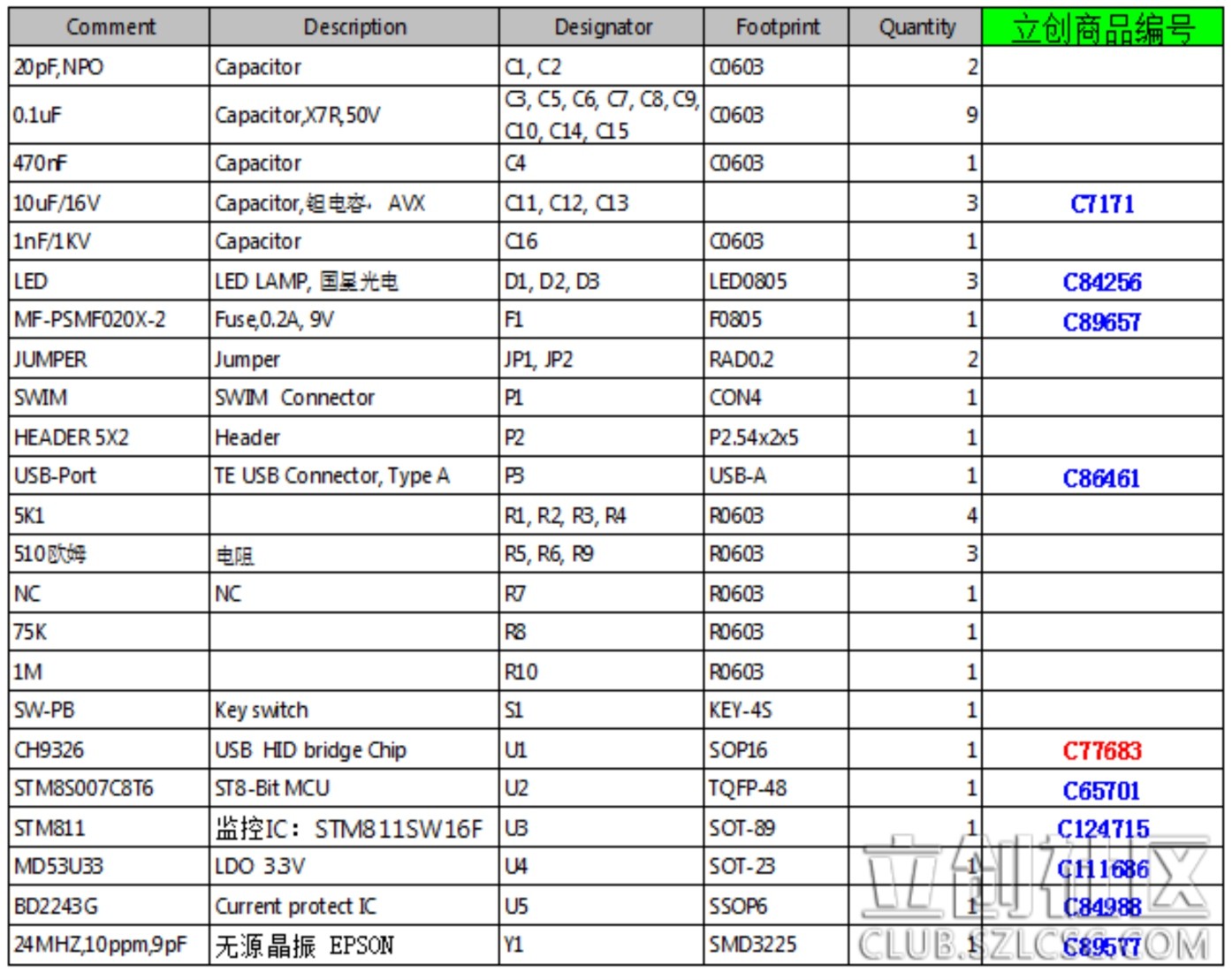This screenshot has width=1232, height=980.
Task: Click the LDO 3.3V description
Action: click(260, 866)
